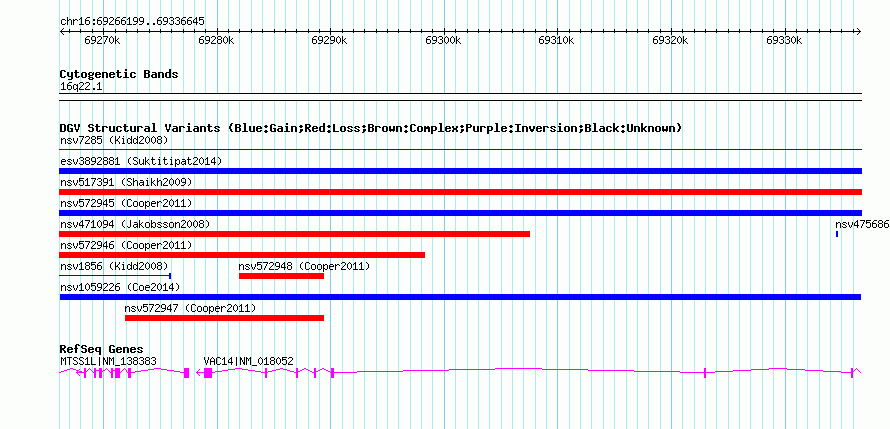Select the red nsv572947 loss bar
890x429 pixels.
[x=224, y=318]
